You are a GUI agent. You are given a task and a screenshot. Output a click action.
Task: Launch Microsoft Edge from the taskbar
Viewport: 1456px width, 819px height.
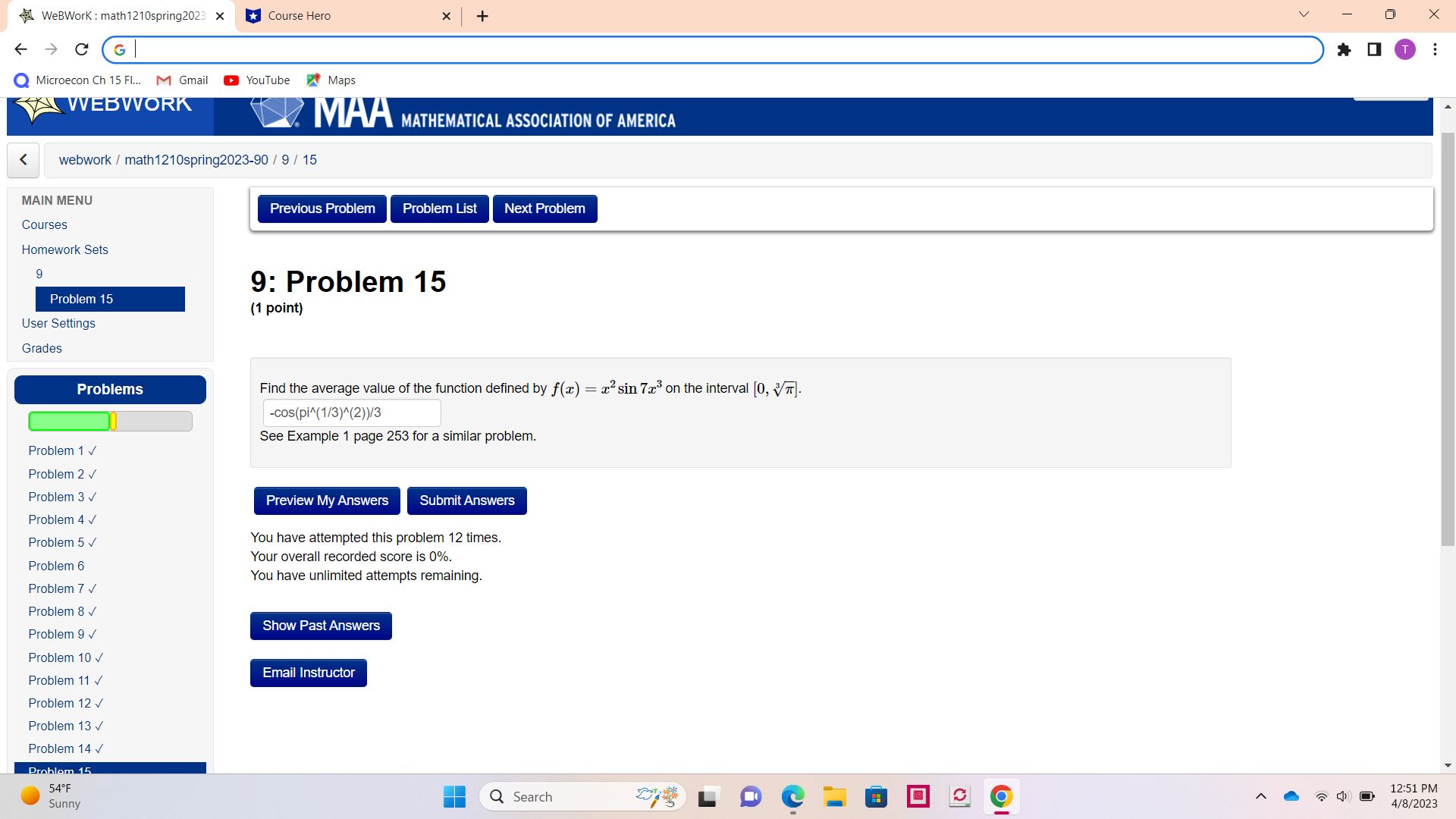792,796
